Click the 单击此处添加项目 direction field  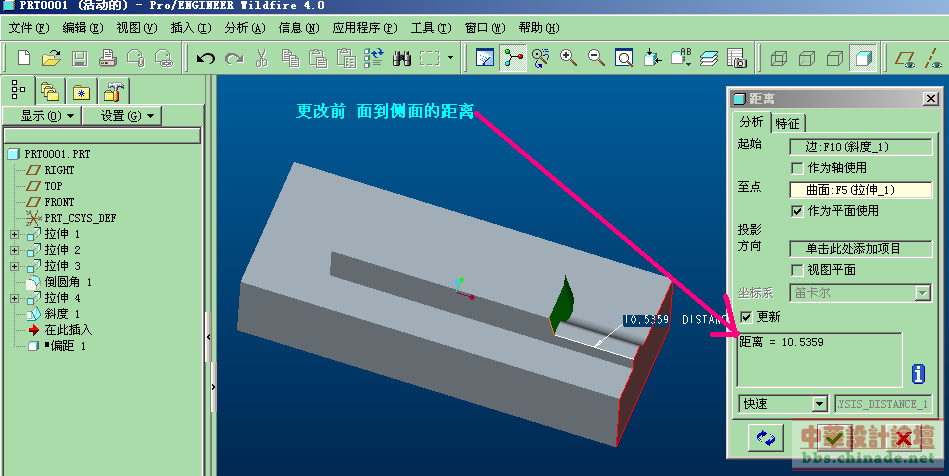pyautogui.click(x=861, y=249)
